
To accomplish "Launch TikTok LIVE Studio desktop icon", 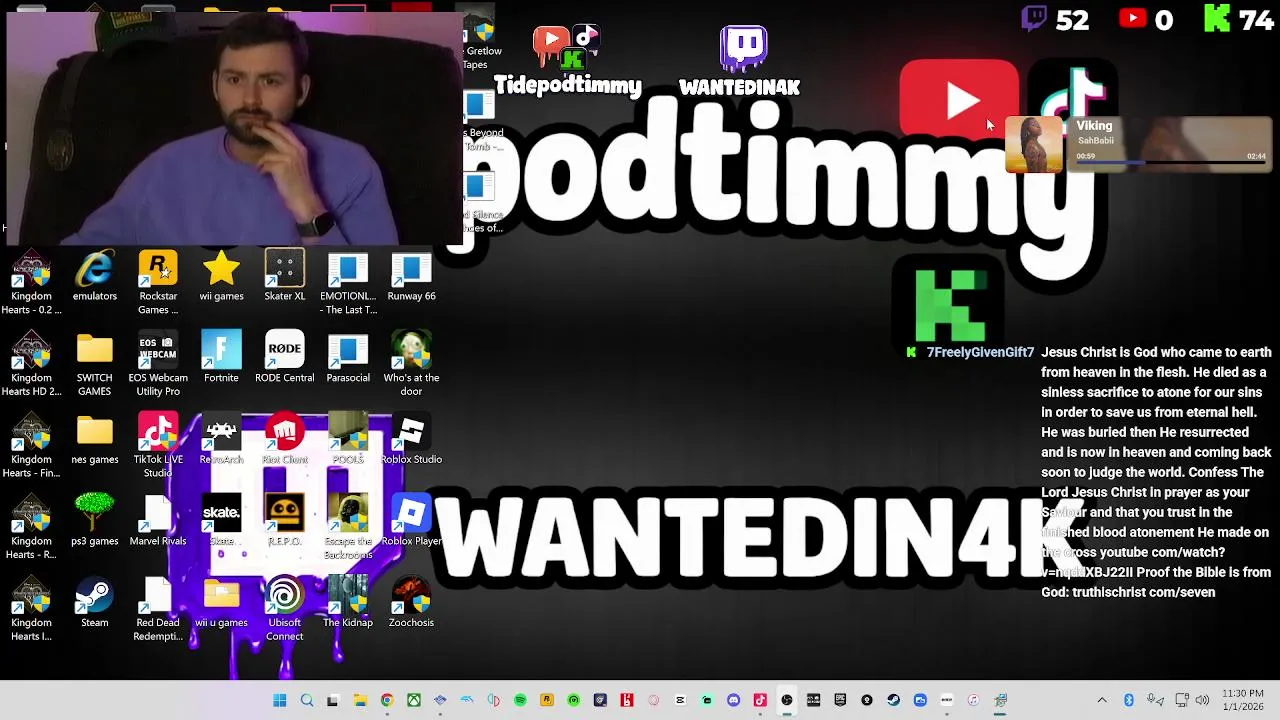I will [158, 446].
